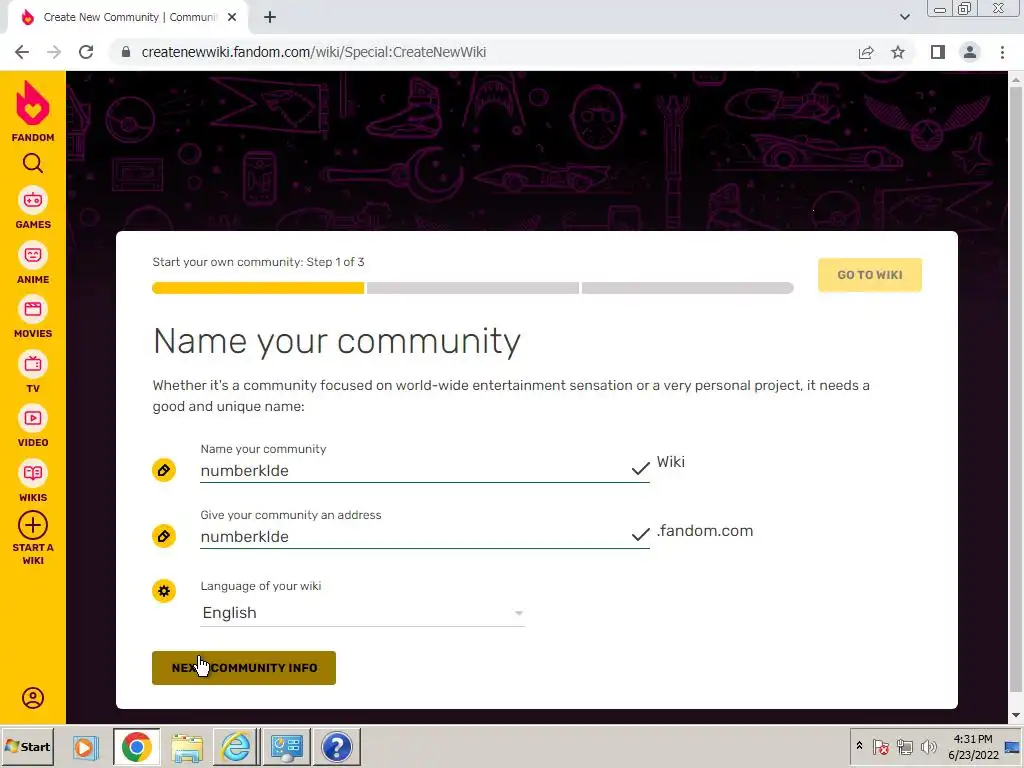Open Media Player from the taskbar
The height and width of the screenshot is (768, 1024).
(85, 746)
